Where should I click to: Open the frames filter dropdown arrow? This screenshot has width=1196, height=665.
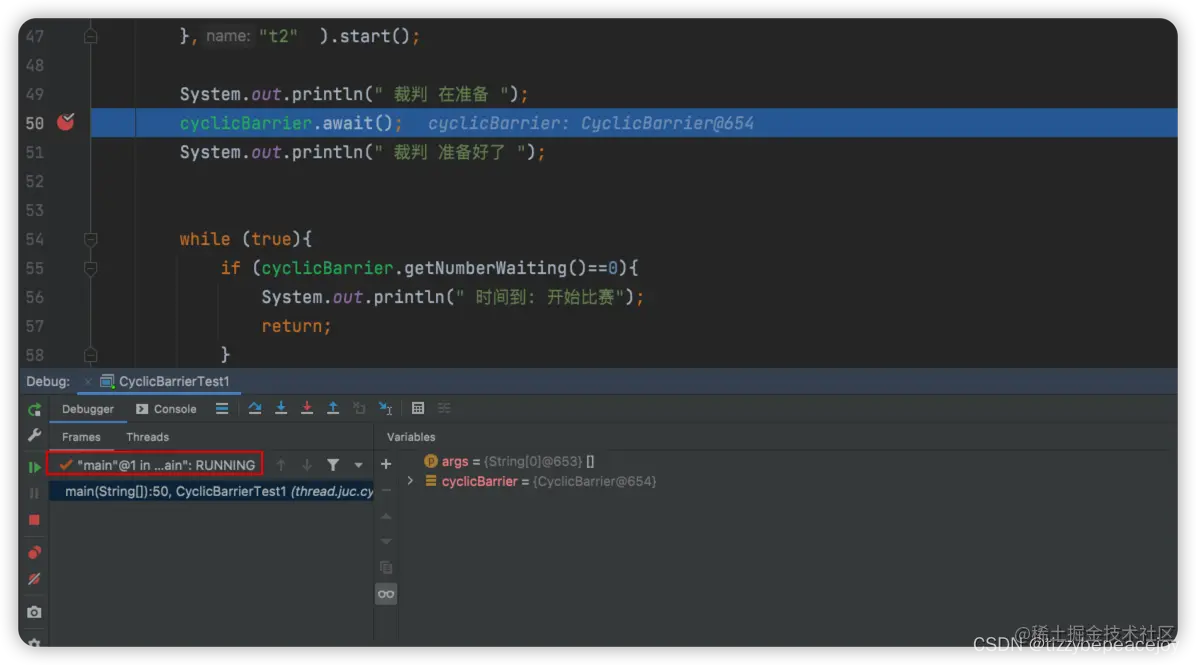[358, 464]
